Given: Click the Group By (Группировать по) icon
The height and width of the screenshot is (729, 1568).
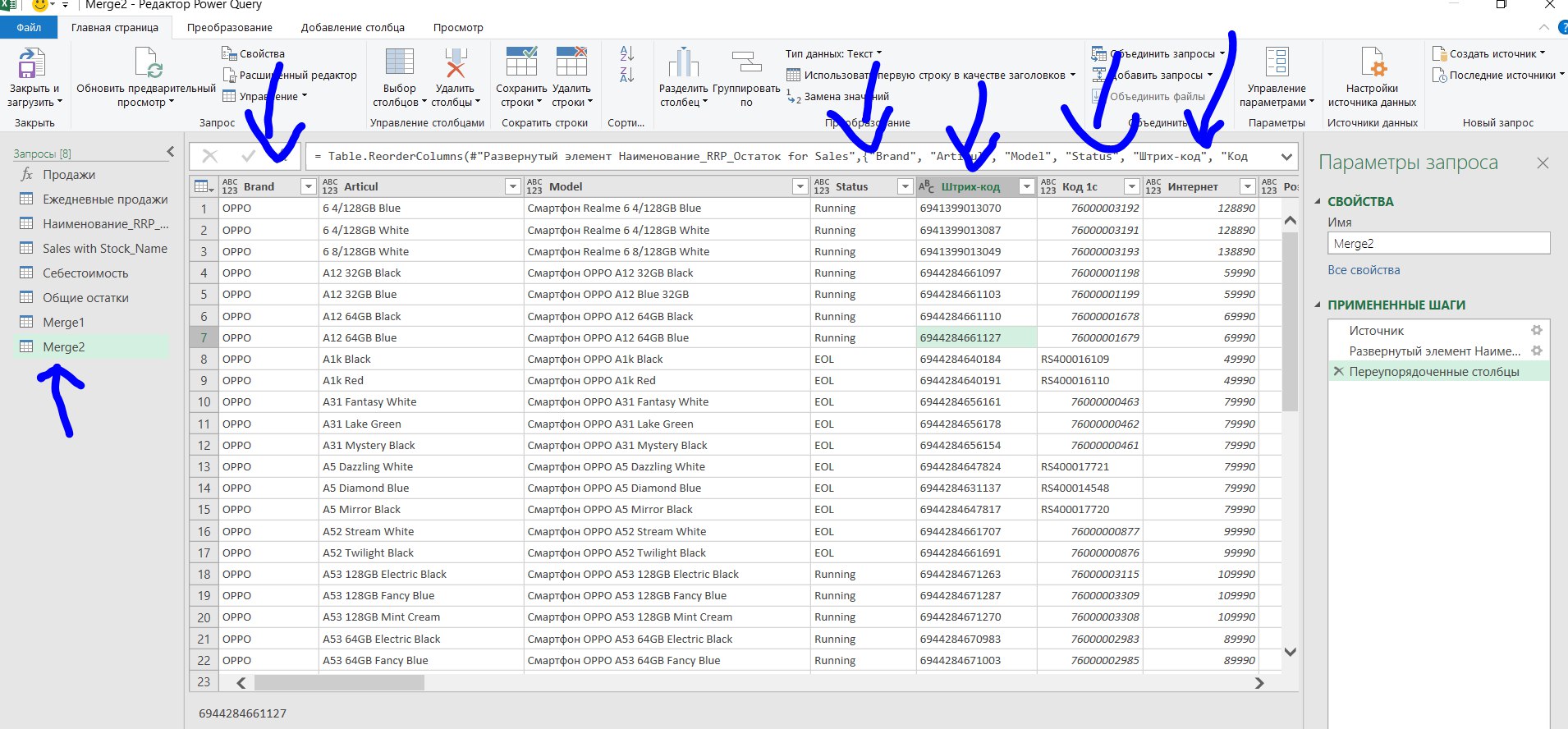Looking at the screenshot, I should [x=746, y=63].
